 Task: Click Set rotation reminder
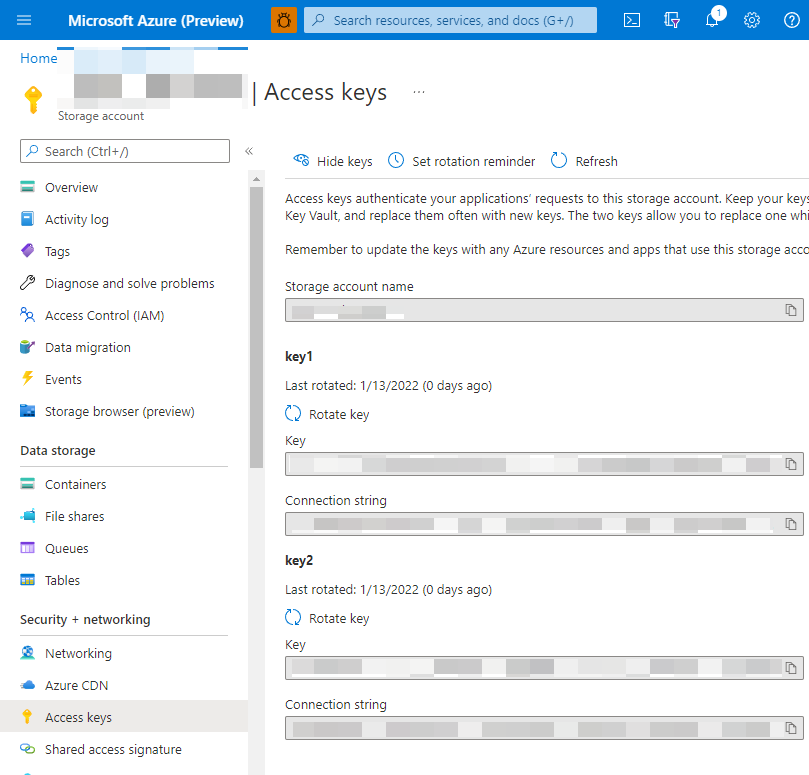pos(461,162)
